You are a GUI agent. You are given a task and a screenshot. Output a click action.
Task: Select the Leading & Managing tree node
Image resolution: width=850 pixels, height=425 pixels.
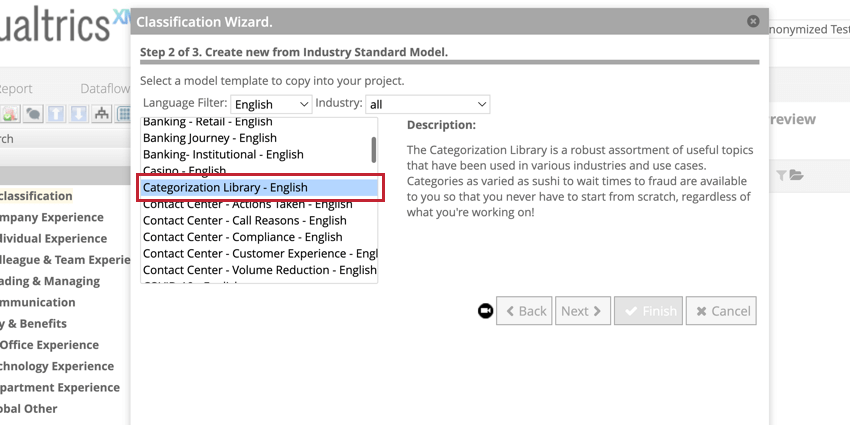tap(50, 281)
